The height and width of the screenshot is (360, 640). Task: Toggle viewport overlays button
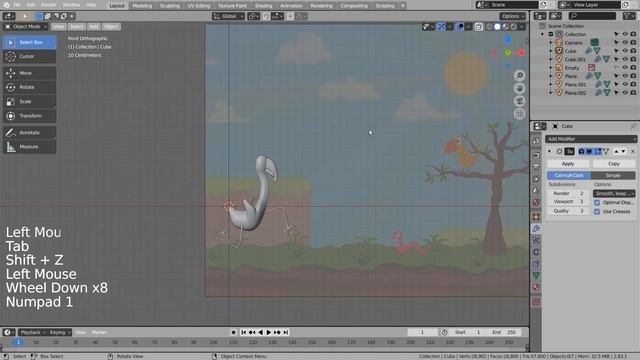coord(460,27)
